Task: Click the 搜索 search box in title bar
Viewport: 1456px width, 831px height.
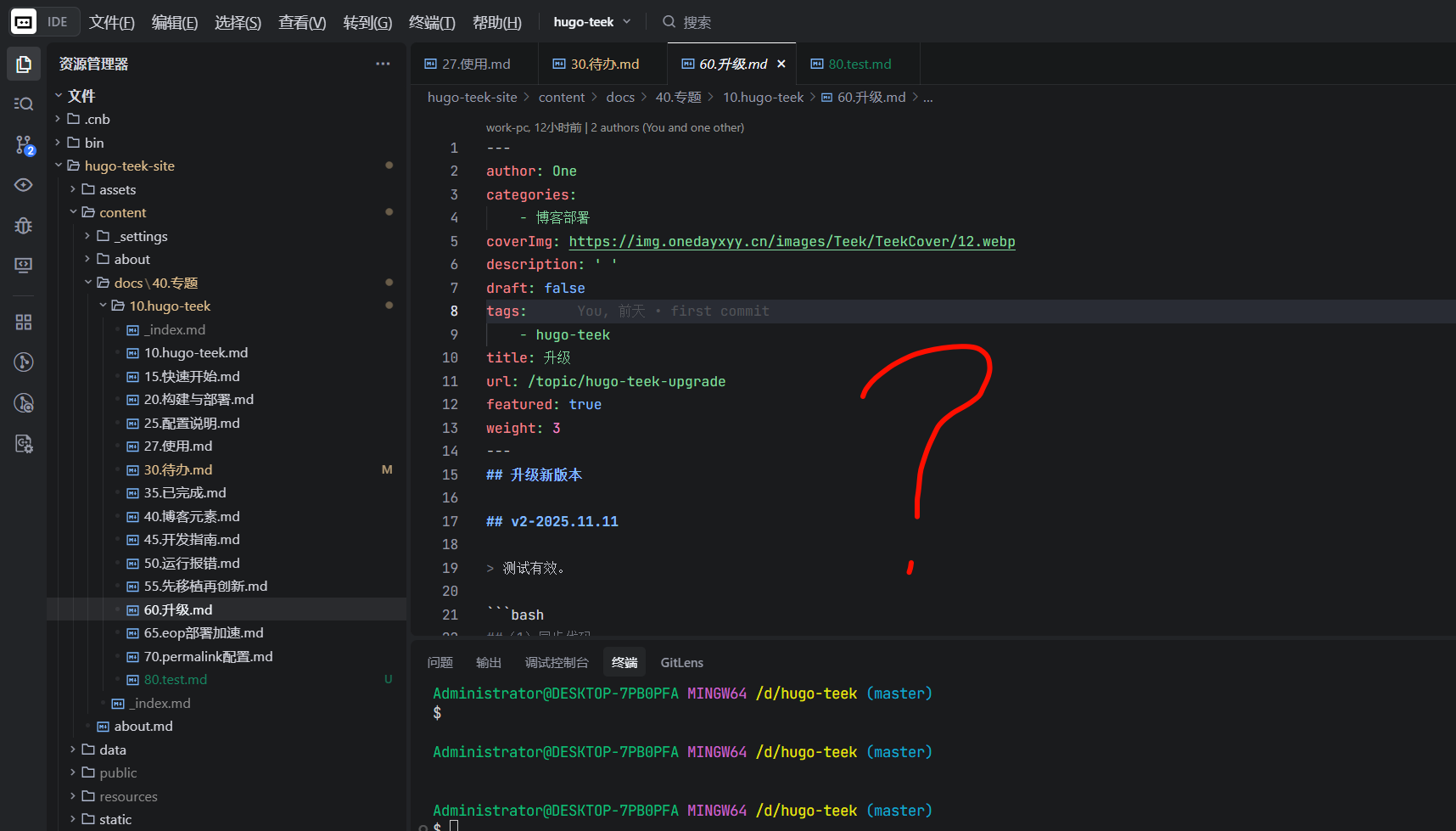Action: [697, 22]
